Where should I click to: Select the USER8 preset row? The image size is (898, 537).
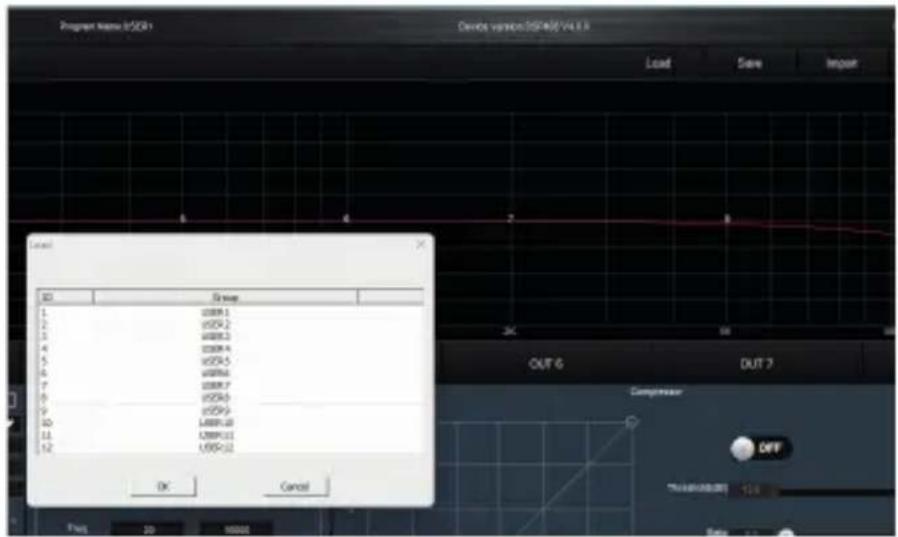[231, 398]
